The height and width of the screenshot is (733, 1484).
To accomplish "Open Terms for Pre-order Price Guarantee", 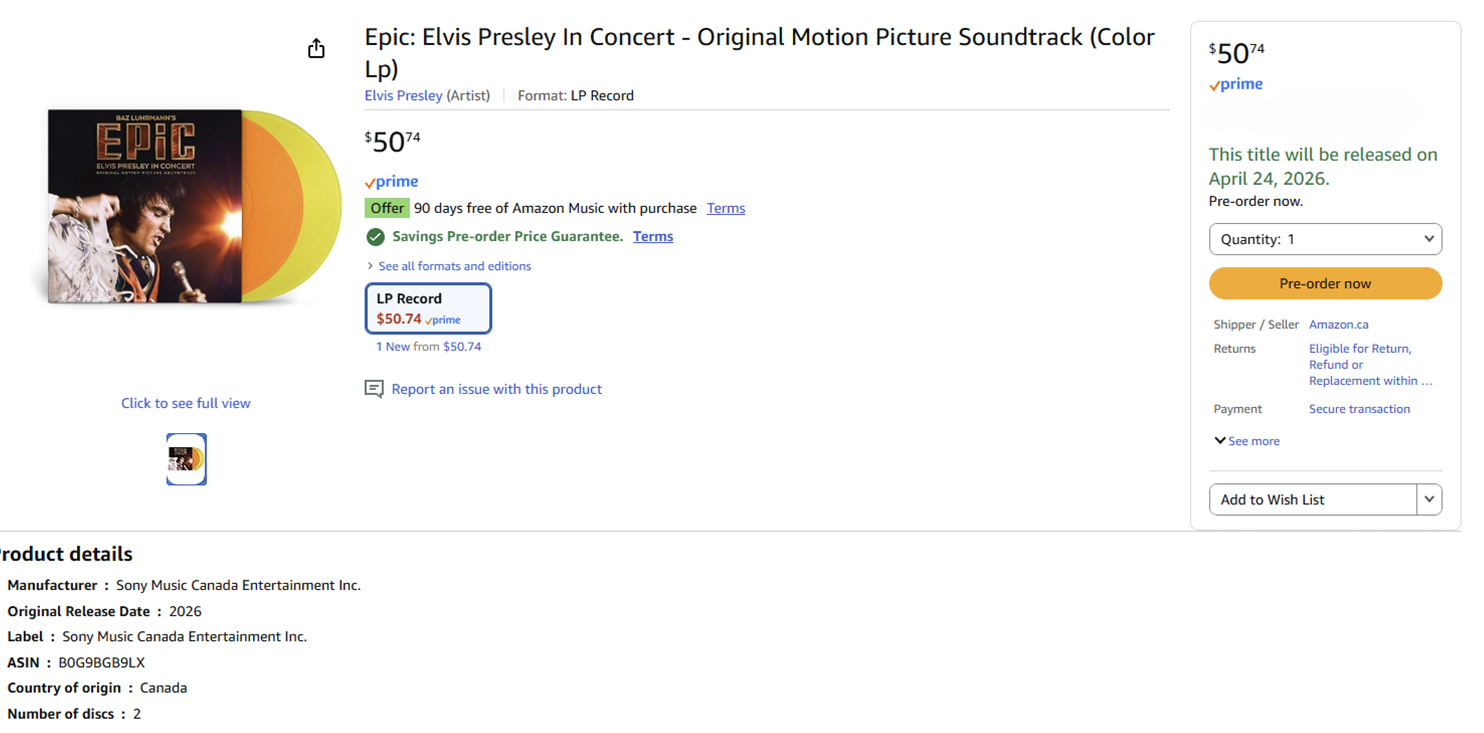I will coord(652,237).
